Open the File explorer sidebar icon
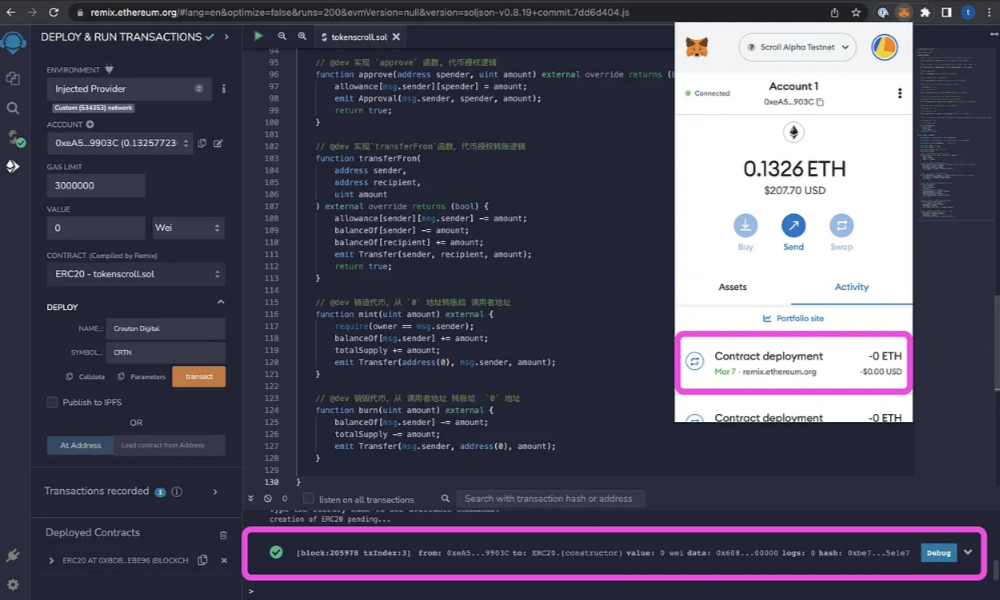Screen dimensions: 1000x600 point(13,78)
